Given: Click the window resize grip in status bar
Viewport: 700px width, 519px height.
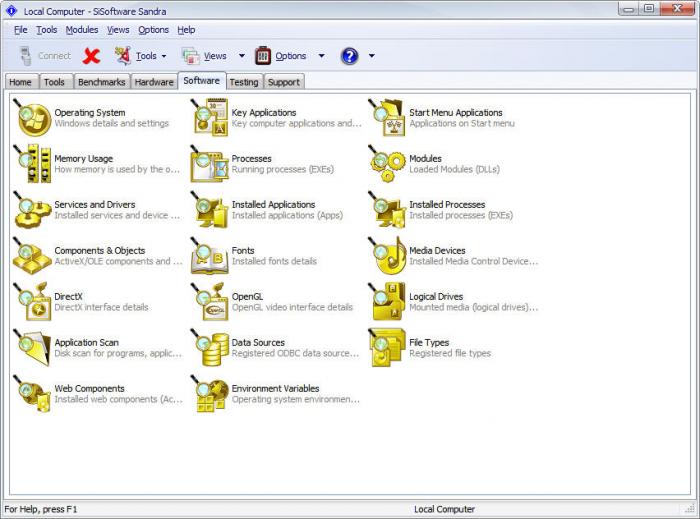Looking at the screenshot, I should tap(689, 509).
